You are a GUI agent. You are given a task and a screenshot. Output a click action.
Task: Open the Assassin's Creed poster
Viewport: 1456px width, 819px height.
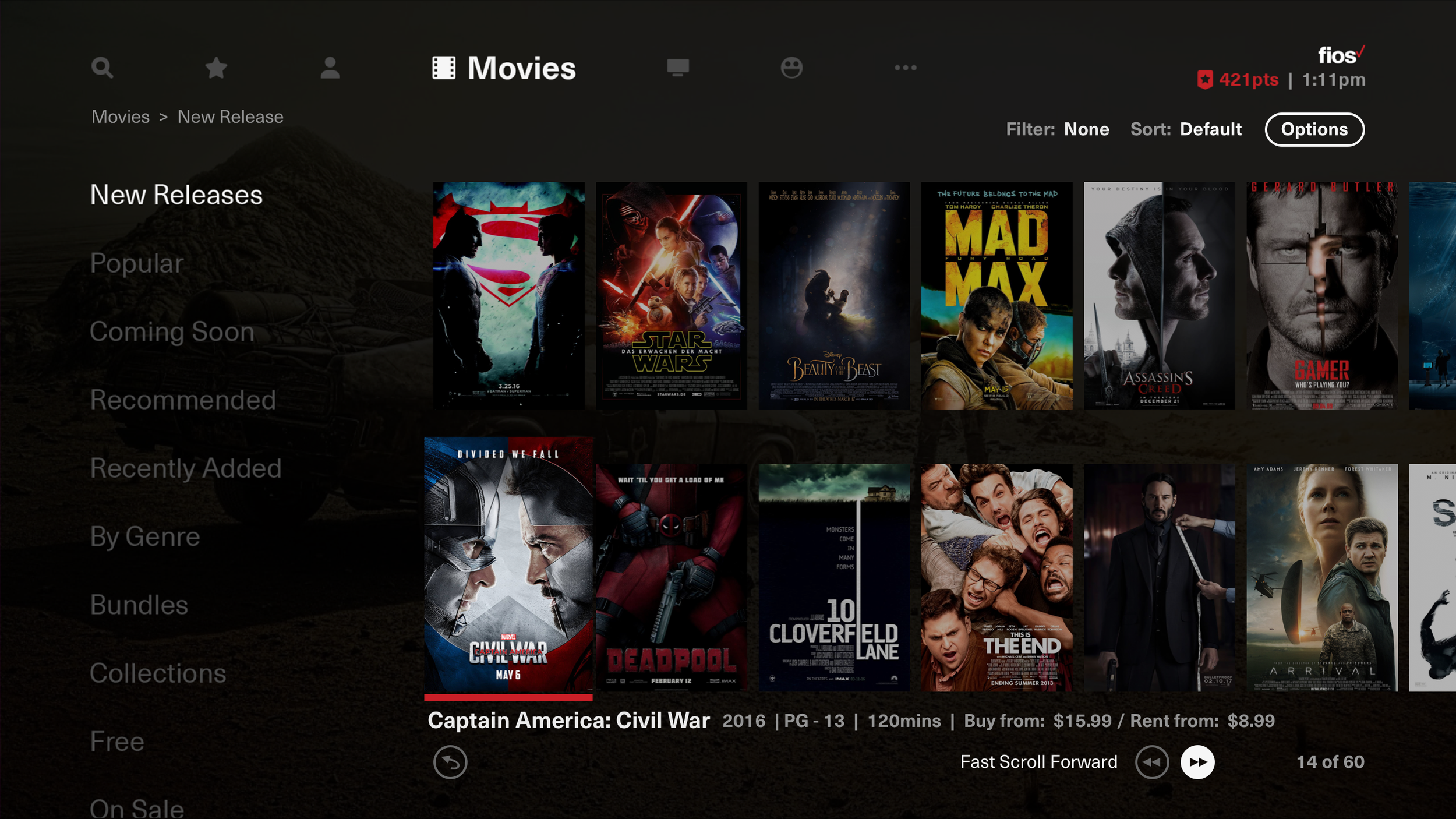click(x=1159, y=295)
